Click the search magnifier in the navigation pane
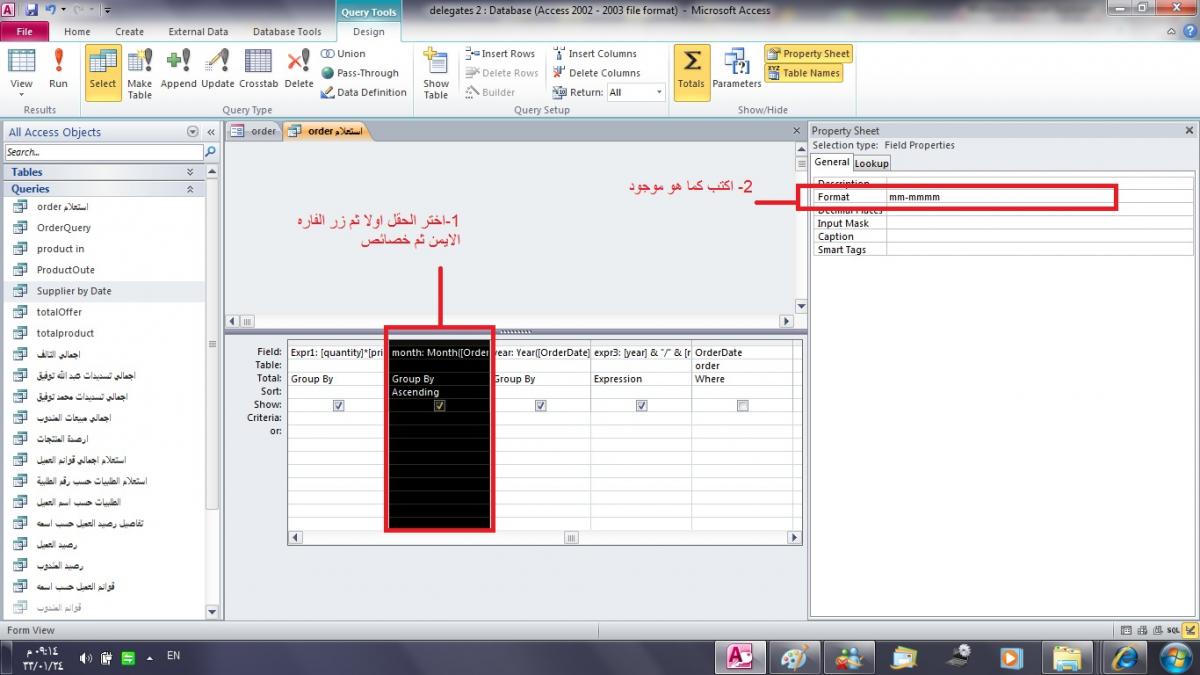The height and width of the screenshot is (675, 1200). 210,152
